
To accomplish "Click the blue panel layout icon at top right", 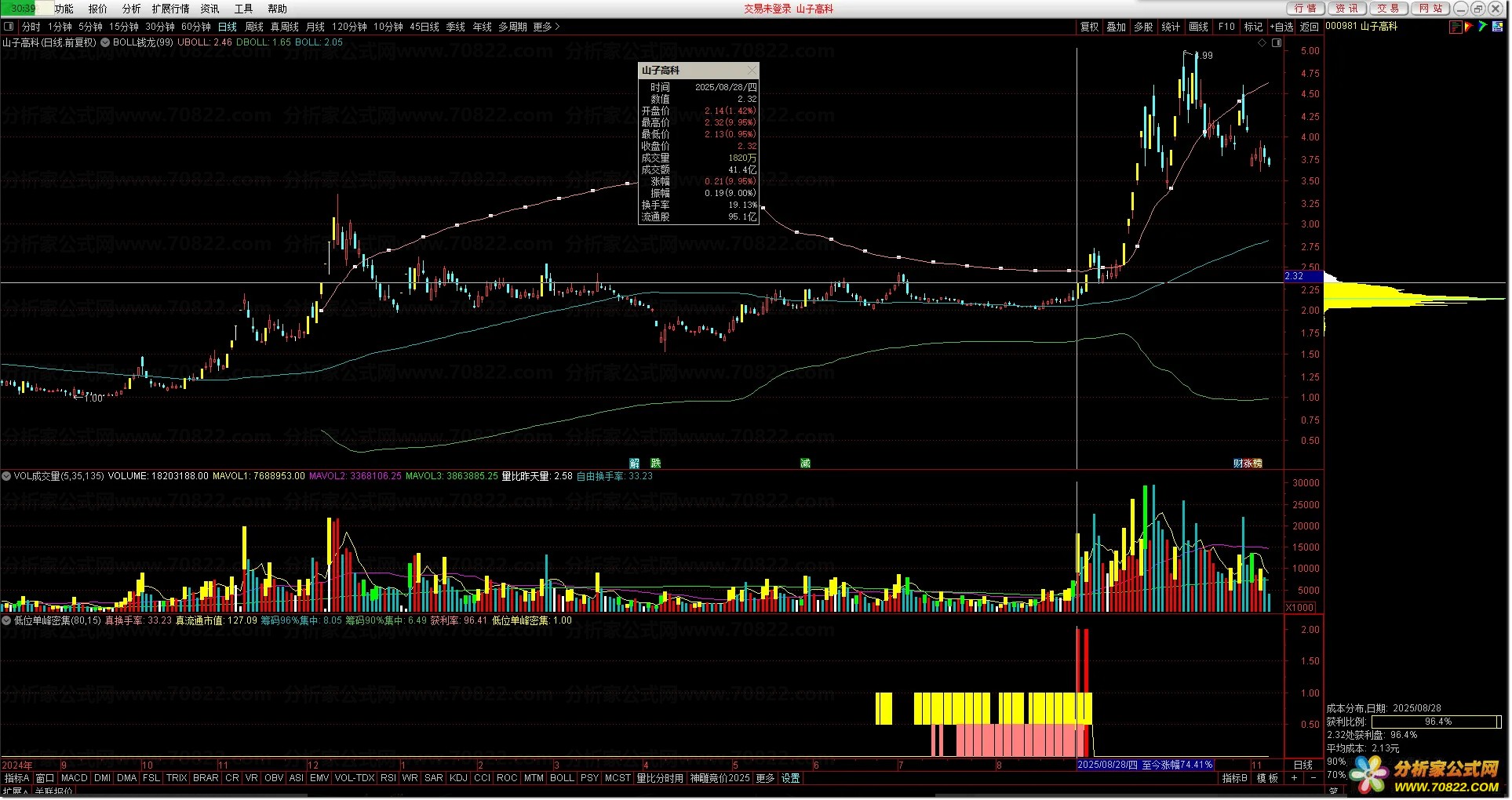I will click(1497, 27).
